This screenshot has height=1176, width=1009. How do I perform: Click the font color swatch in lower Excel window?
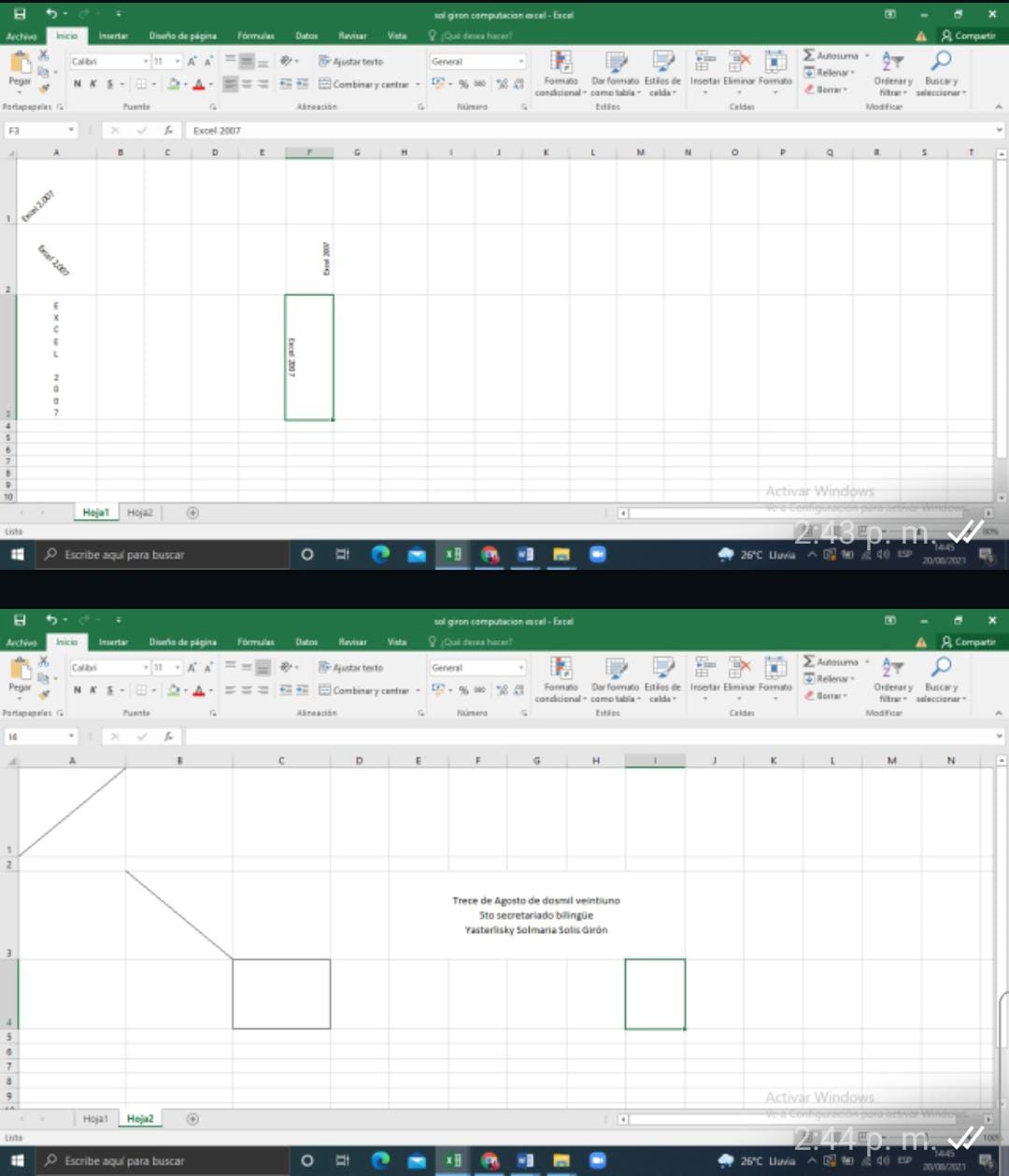[x=198, y=691]
